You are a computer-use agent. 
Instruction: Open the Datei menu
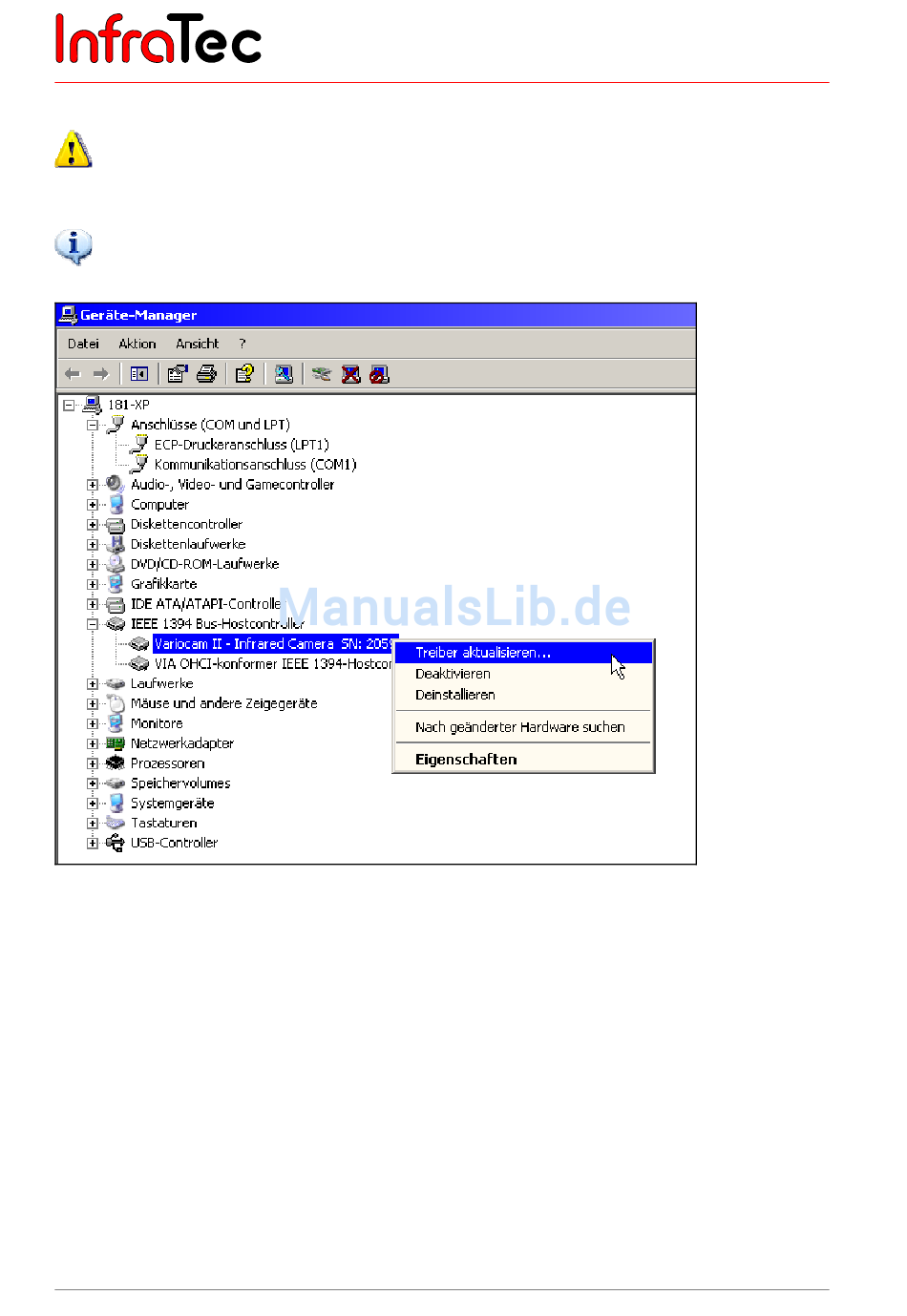(83, 344)
